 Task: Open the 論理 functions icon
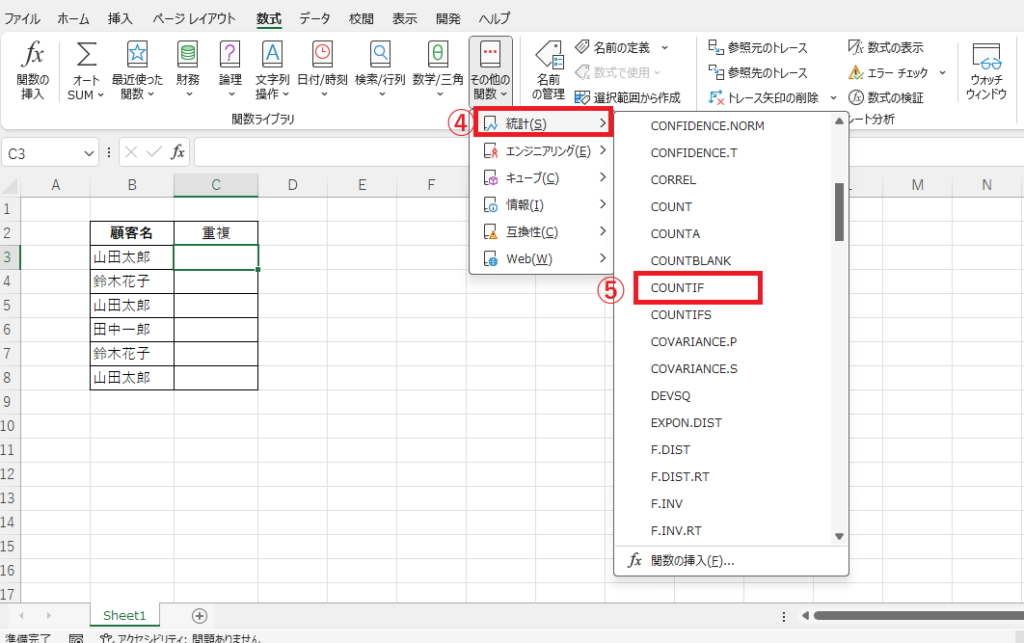[x=230, y=55]
